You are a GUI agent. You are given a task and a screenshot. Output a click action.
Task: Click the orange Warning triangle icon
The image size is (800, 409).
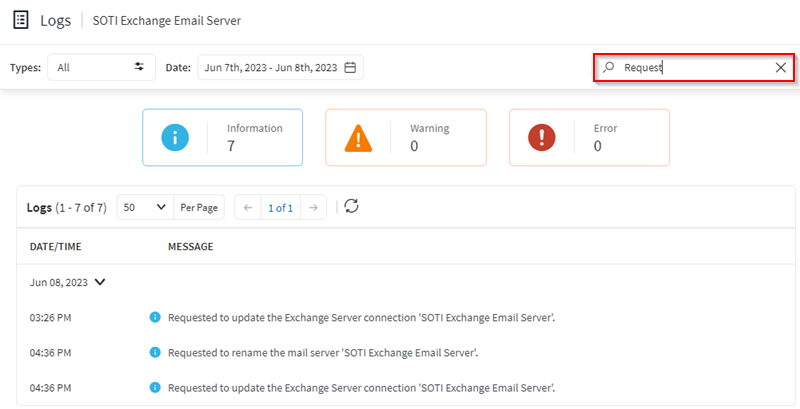358,138
